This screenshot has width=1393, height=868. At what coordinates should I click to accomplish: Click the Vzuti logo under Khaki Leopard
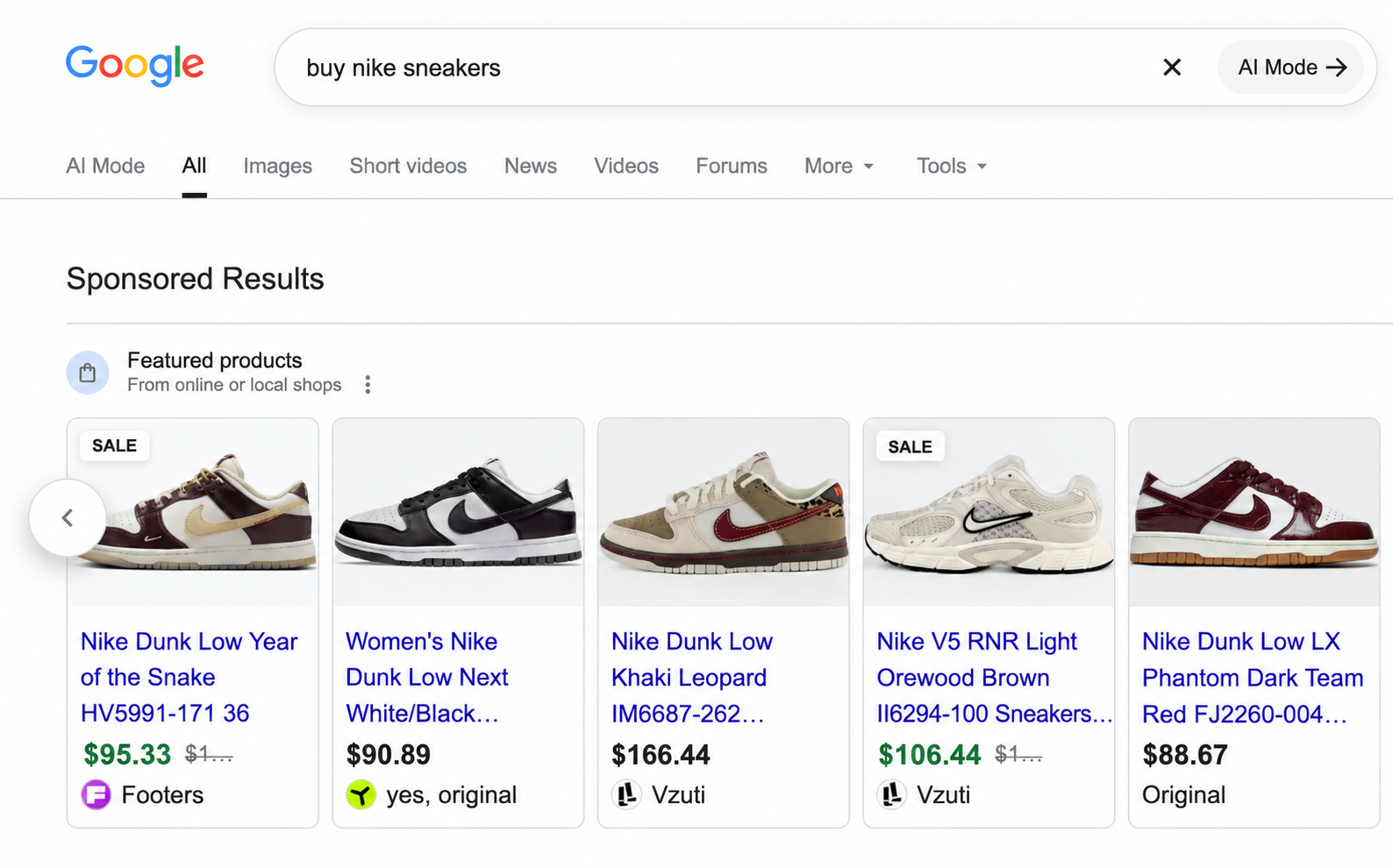[x=626, y=795]
